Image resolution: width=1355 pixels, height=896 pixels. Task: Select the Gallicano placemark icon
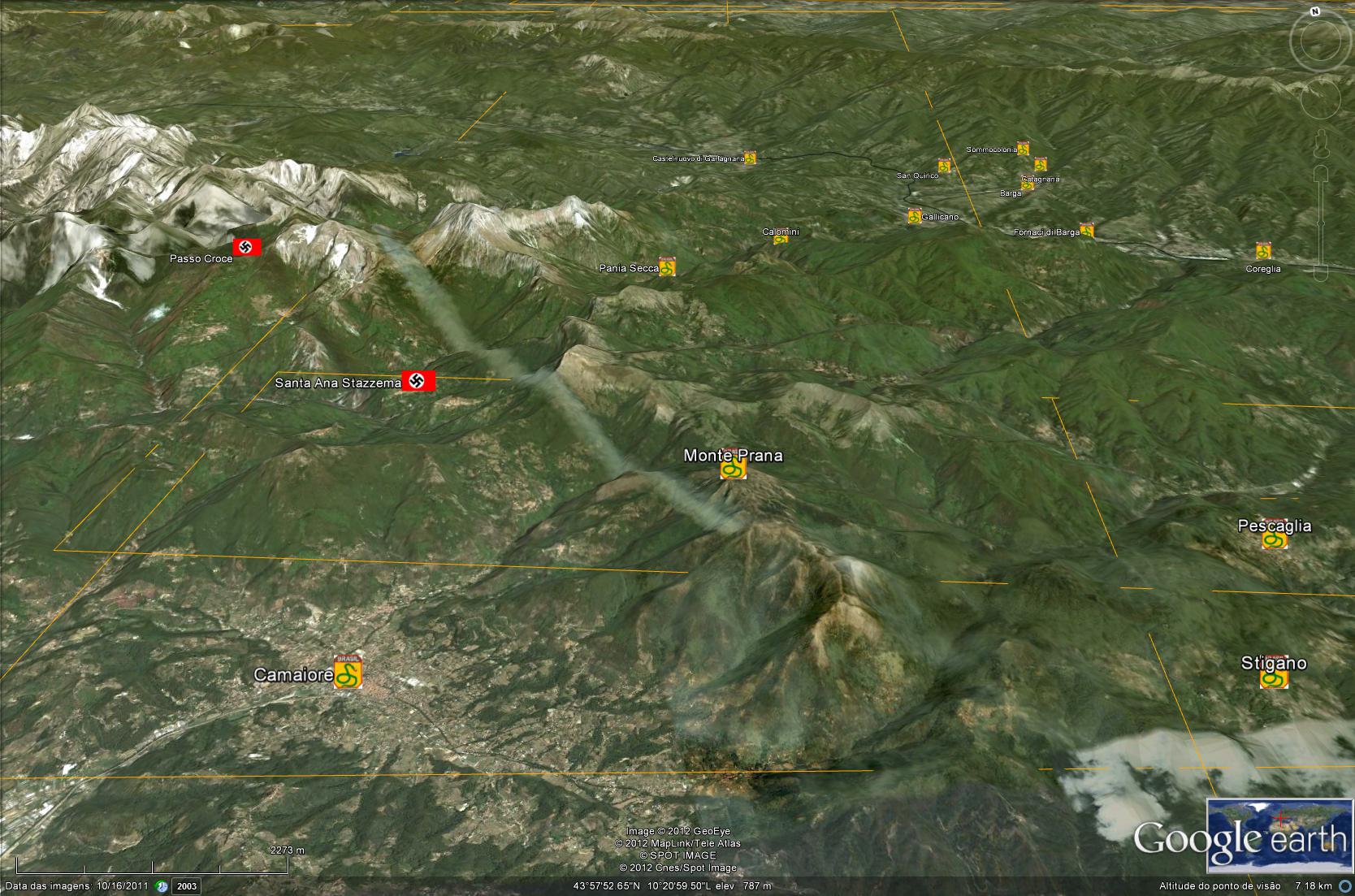click(915, 216)
